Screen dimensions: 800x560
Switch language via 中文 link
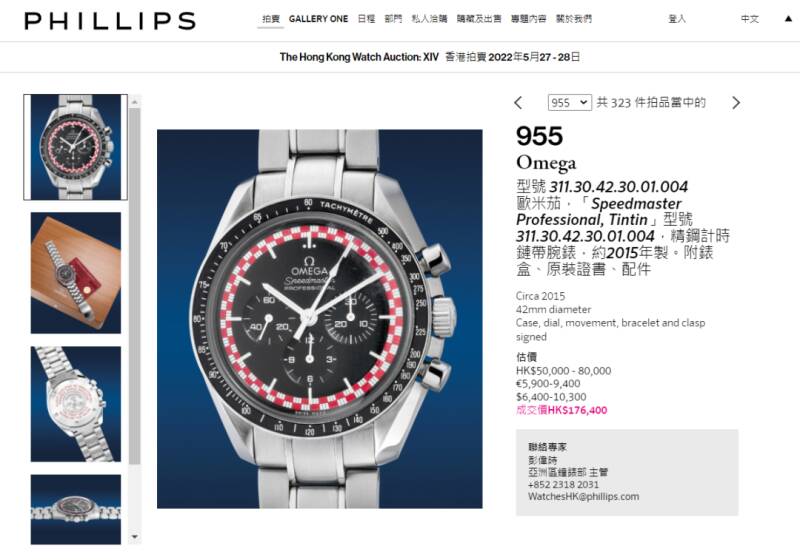tap(750, 19)
